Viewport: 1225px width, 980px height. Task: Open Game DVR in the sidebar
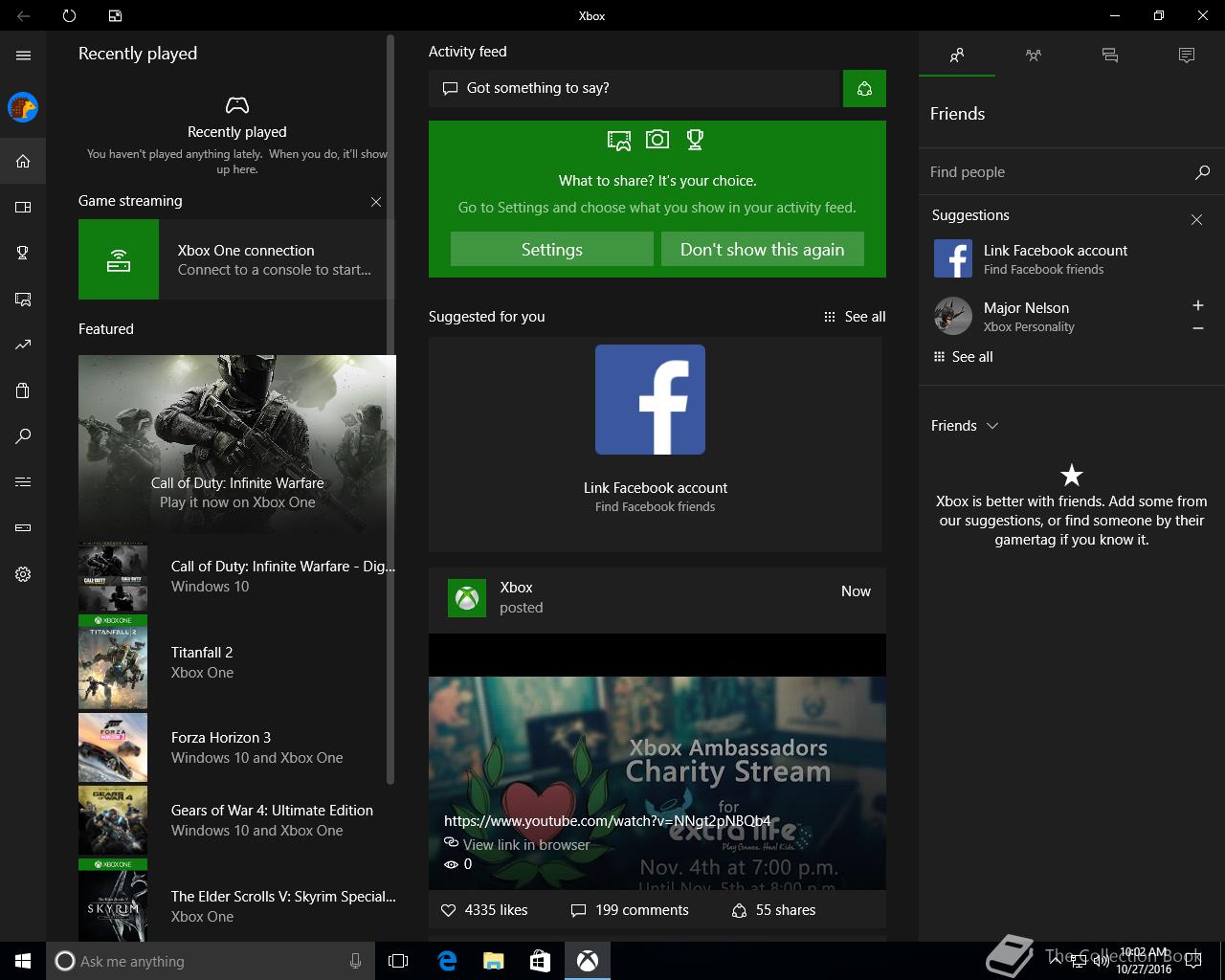23,299
